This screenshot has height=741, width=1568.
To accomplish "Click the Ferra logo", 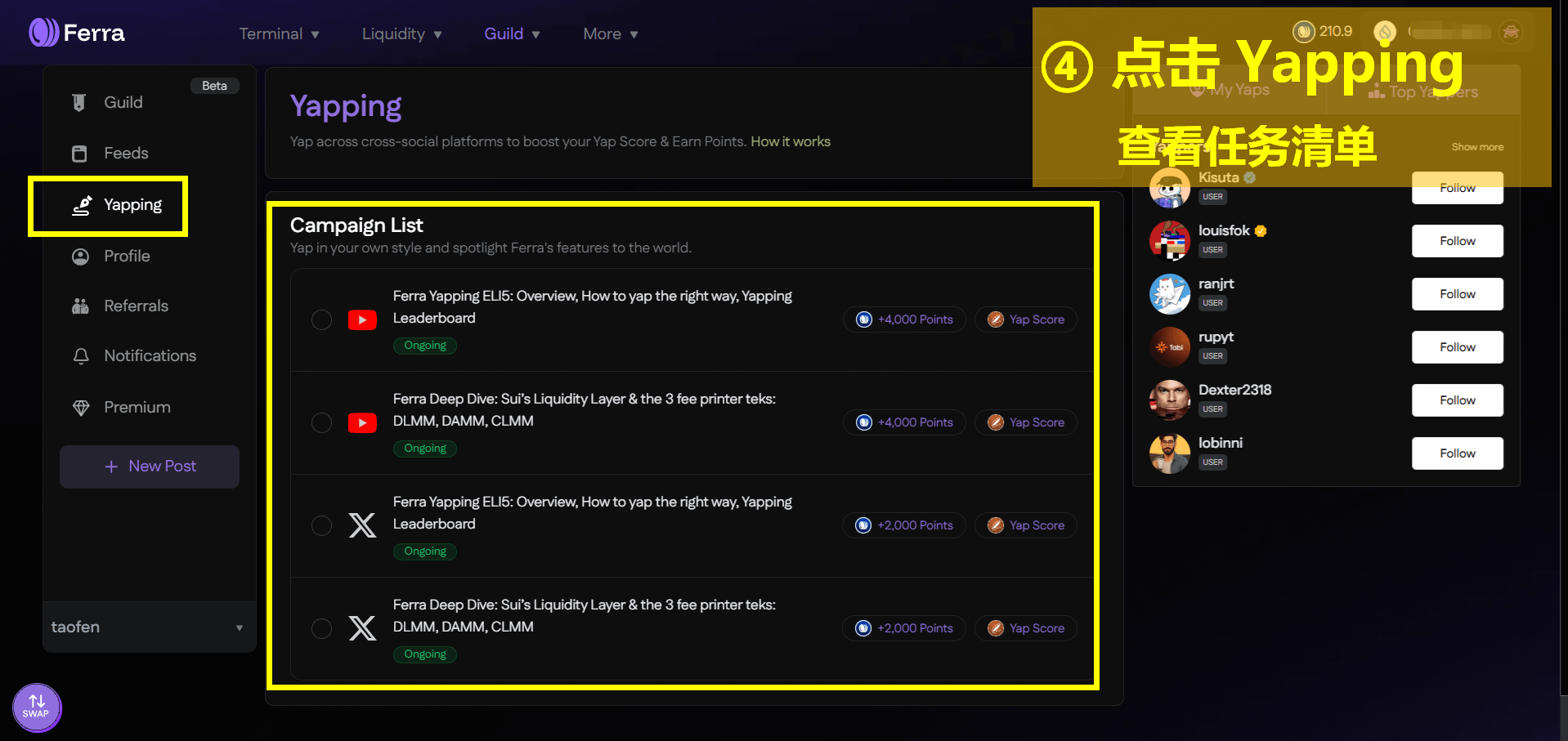I will (77, 33).
